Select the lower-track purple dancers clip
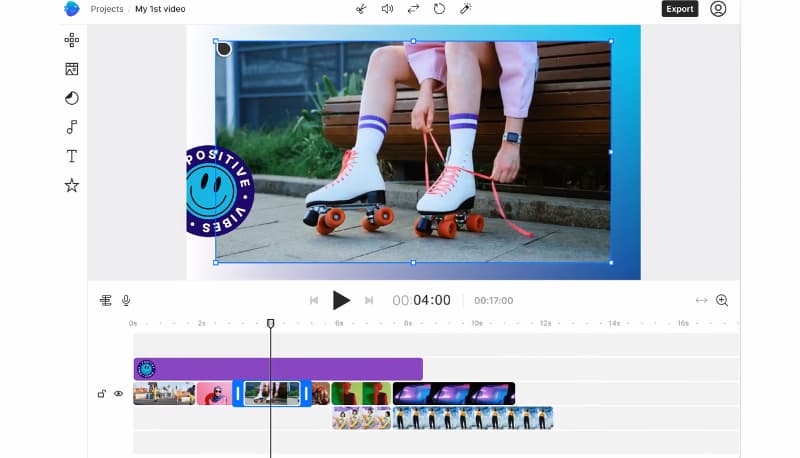The height and width of the screenshot is (458, 800). pyautogui.click(x=361, y=418)
